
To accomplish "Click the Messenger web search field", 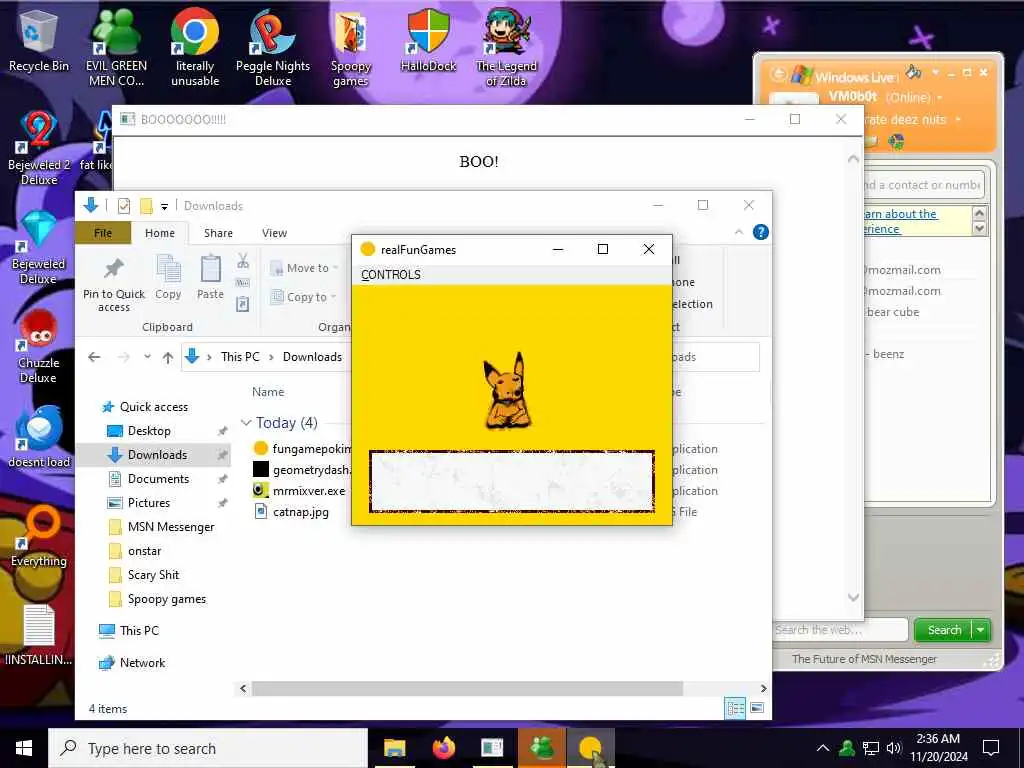I will (840, 630).
